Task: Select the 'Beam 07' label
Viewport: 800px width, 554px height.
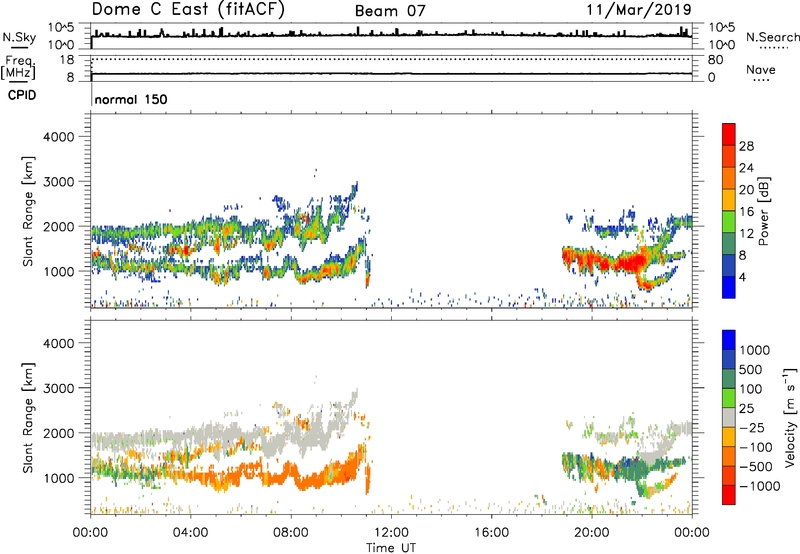Action: pos(390,11)
